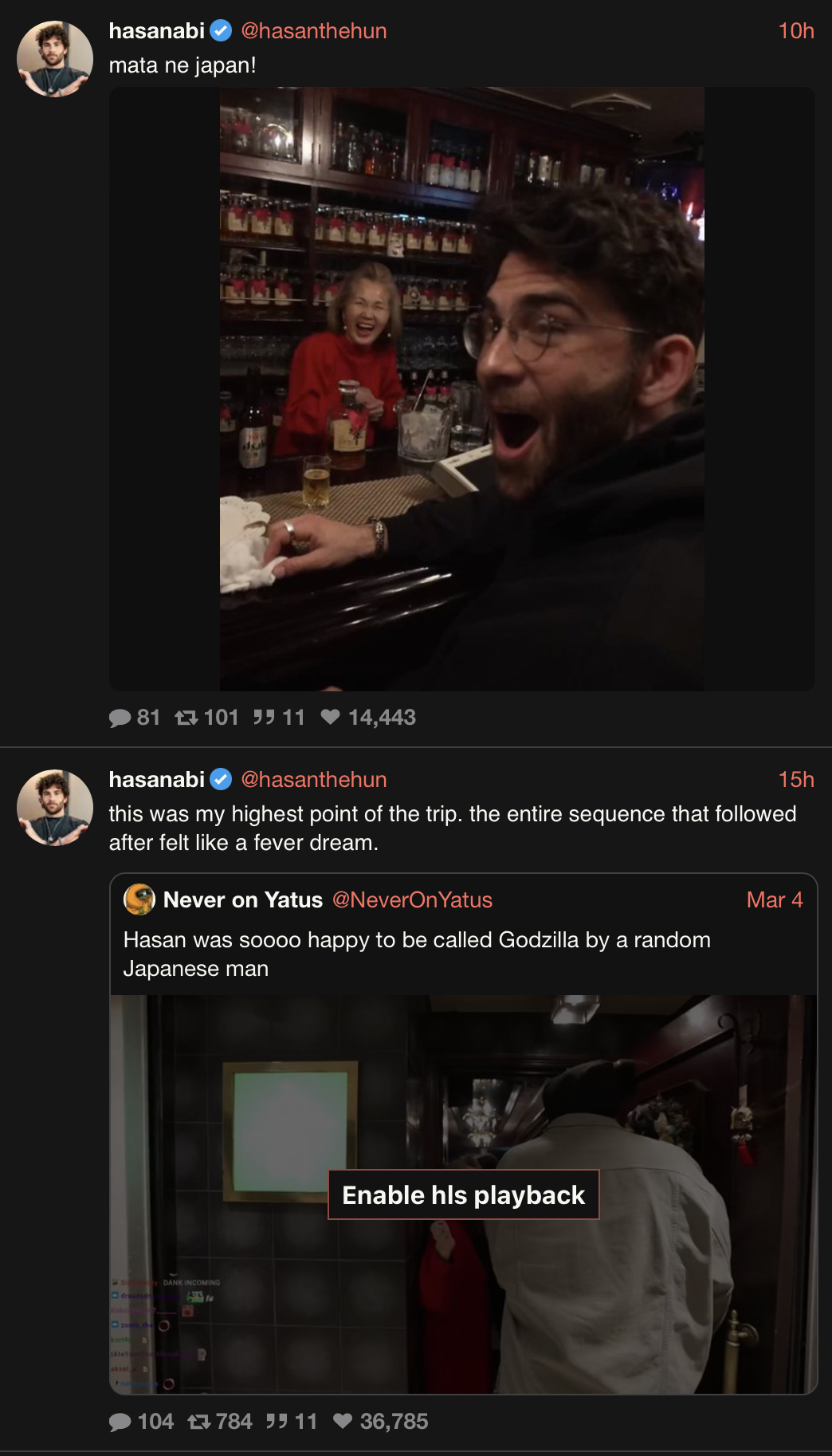Click the reply icon showing 104 comments
Viewport: 832px width, 1456px height.
(x=120, y=1423)
